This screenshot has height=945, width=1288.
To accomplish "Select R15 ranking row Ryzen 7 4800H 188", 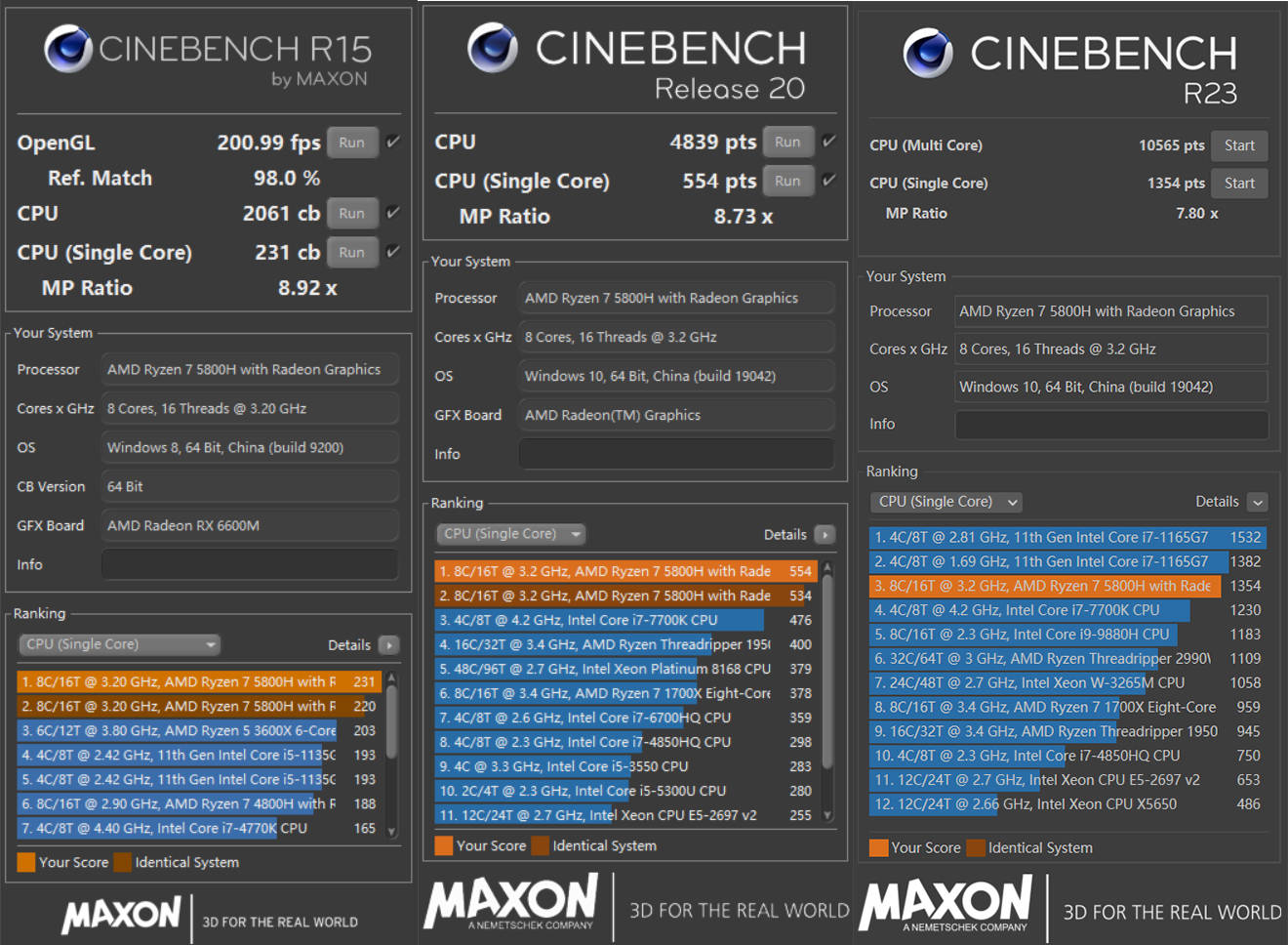I will (x=200, y=803).
